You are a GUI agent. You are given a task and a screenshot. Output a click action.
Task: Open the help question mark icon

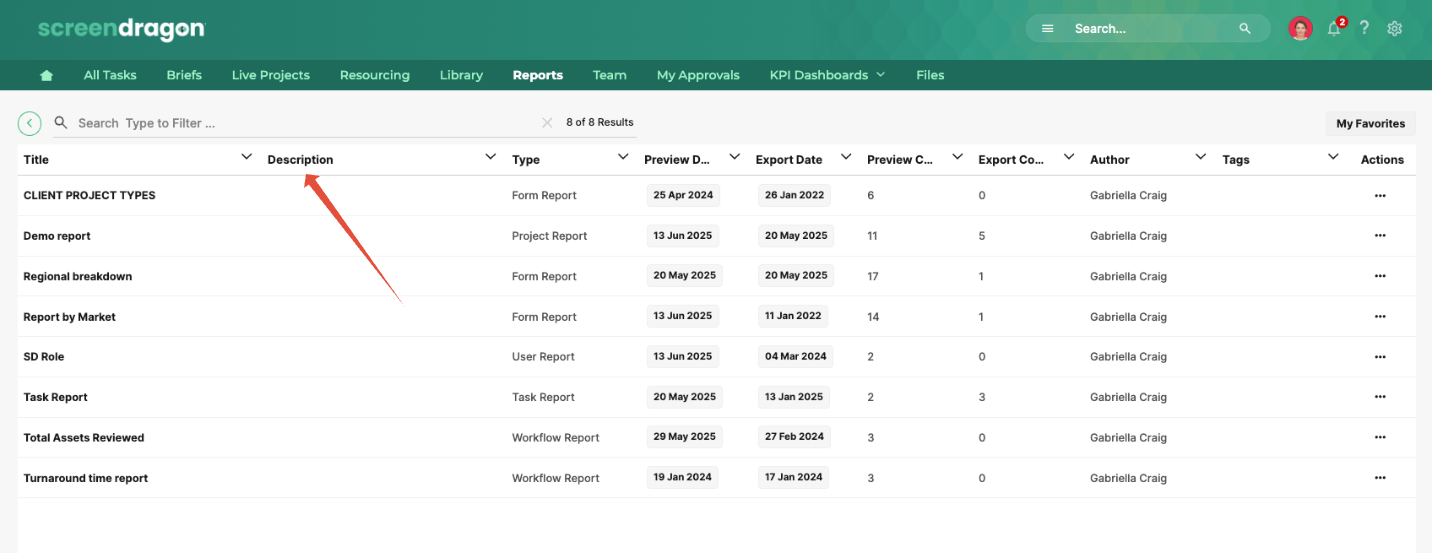1364,28
